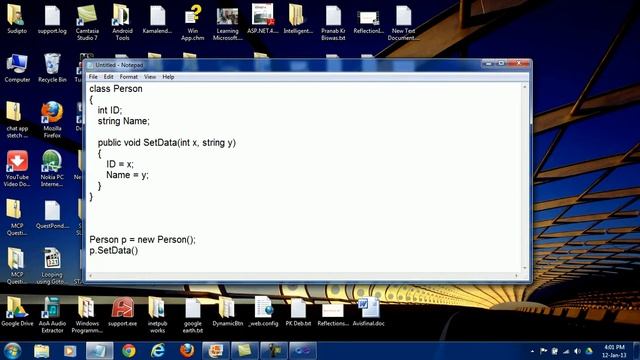The image size is (640, 360).
Task: Open the Help menu in Notepad
Action: pos(168,77)
